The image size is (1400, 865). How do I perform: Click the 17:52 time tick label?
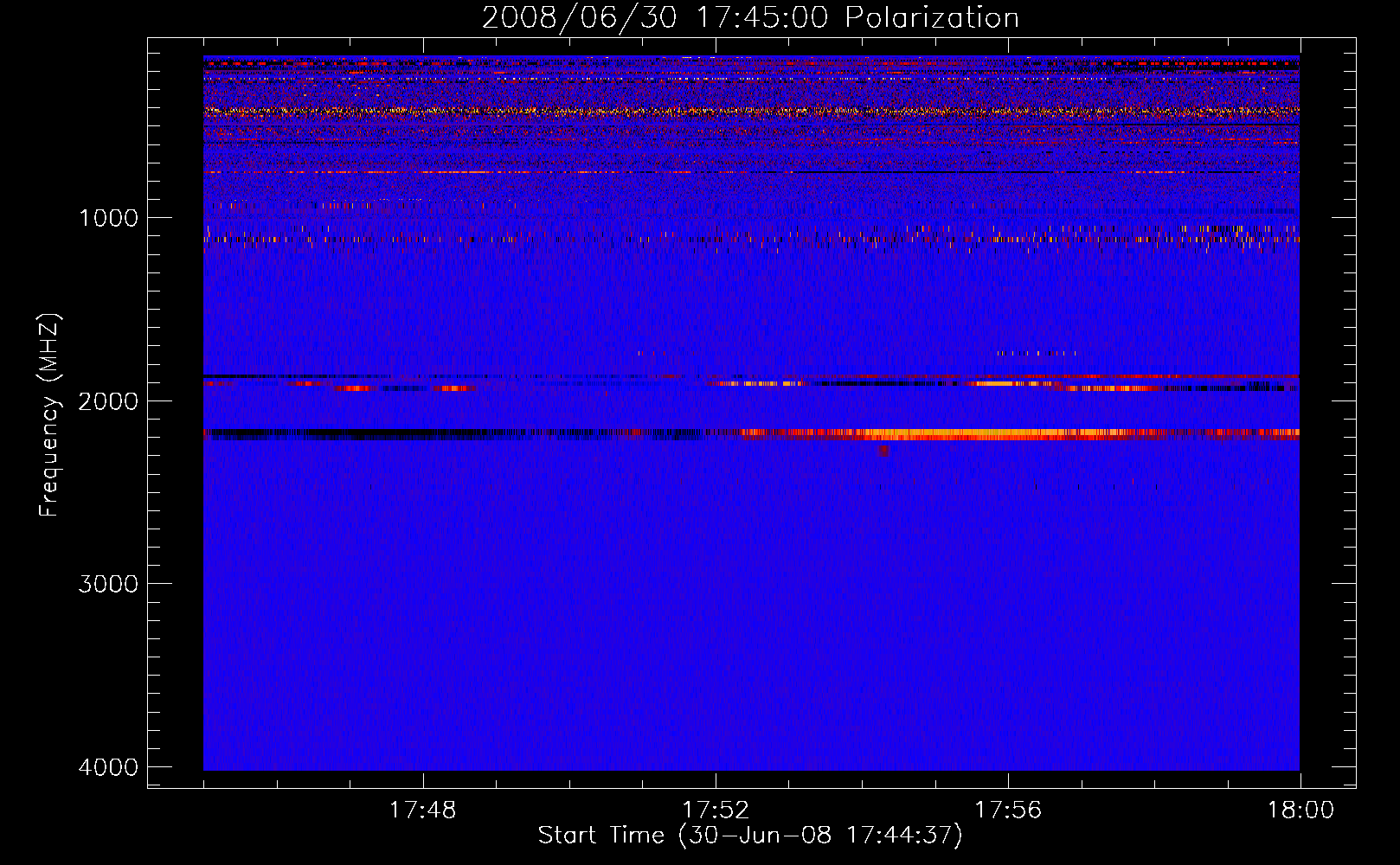(x=716, y=811)
